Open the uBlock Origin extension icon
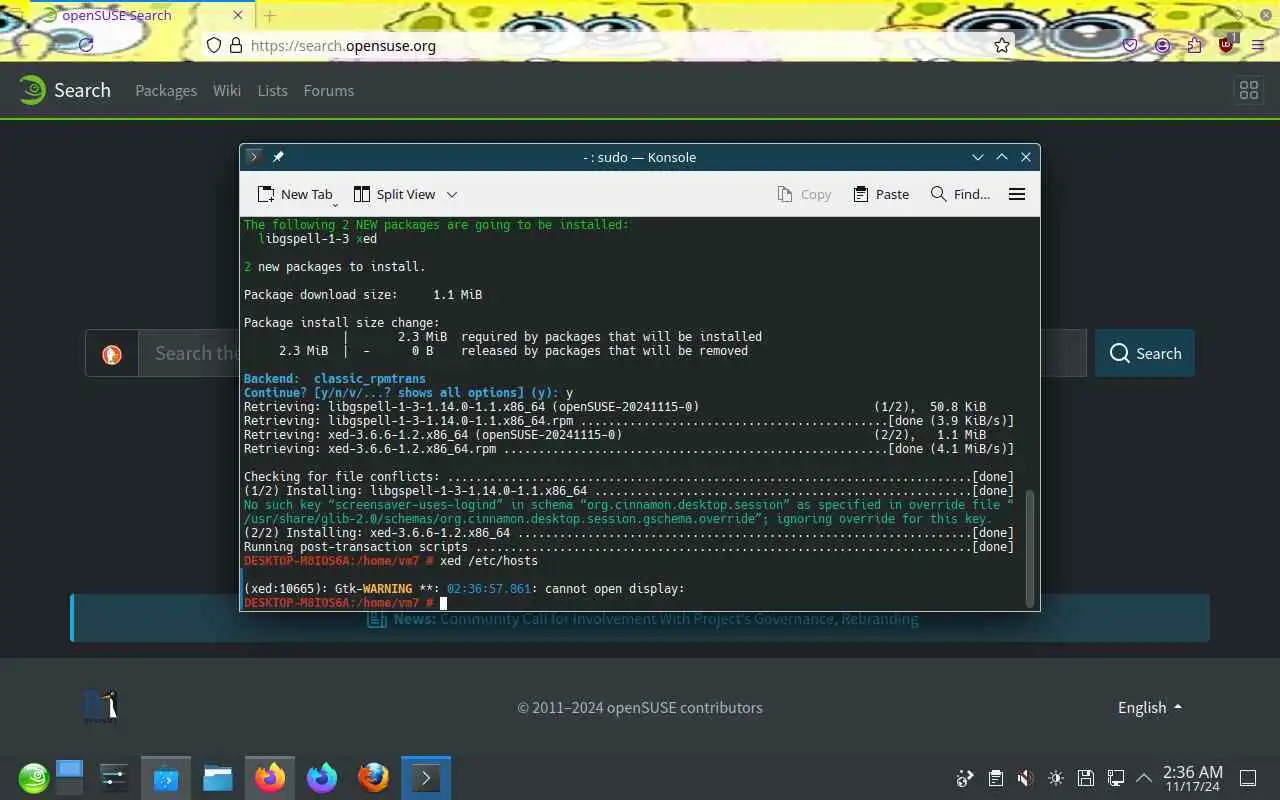This screenshot has width=1280, height=800. 1227,43
